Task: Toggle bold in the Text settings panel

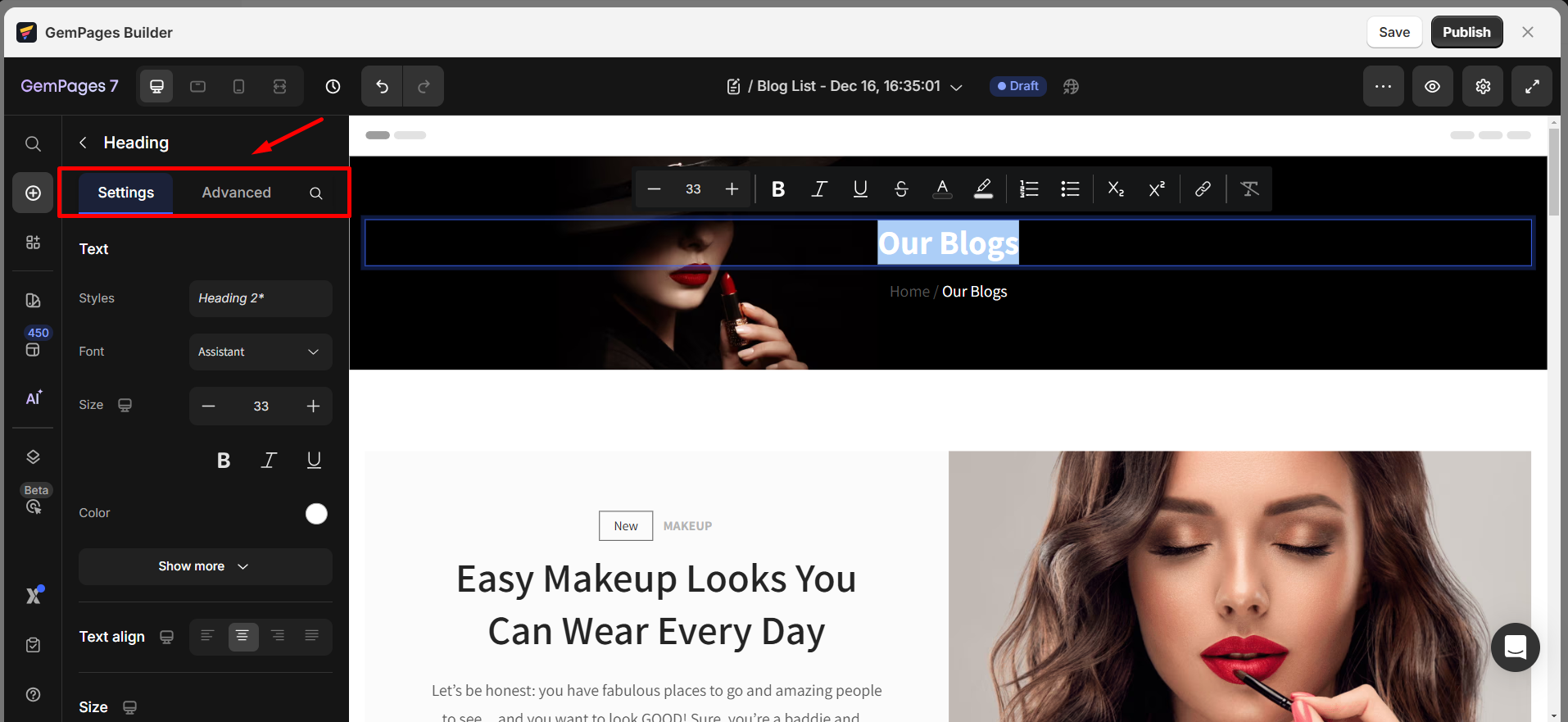Action: [x=224, y=461]
